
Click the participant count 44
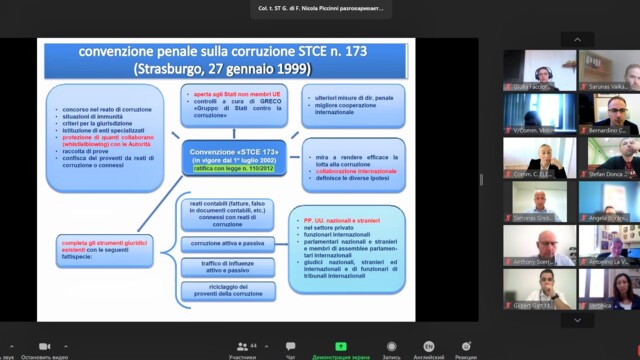coord(253,346)
